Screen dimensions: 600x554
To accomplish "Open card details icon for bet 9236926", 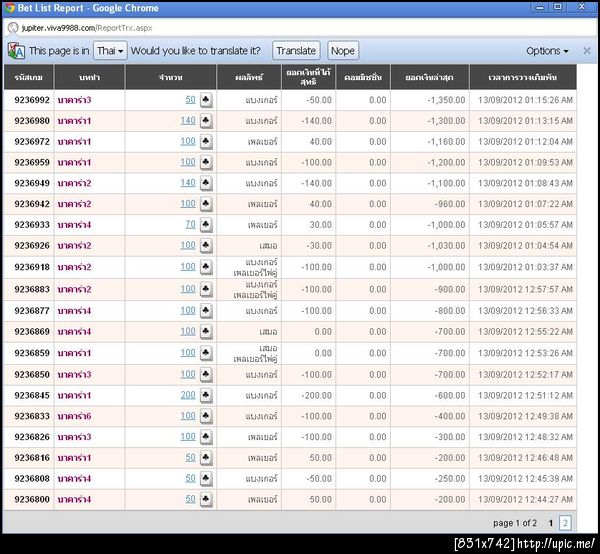I will pyautogui.click(x=206, y=246).
